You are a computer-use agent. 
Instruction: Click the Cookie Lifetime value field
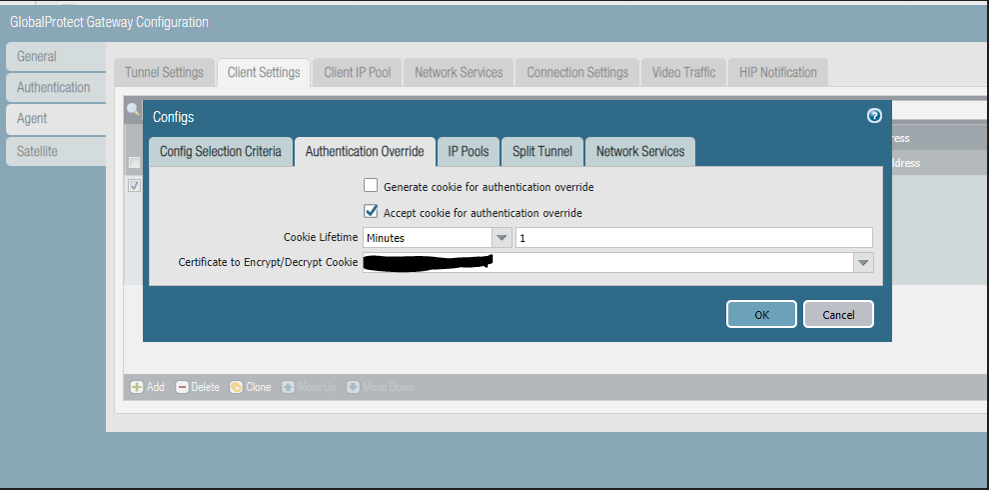point(694,238)
